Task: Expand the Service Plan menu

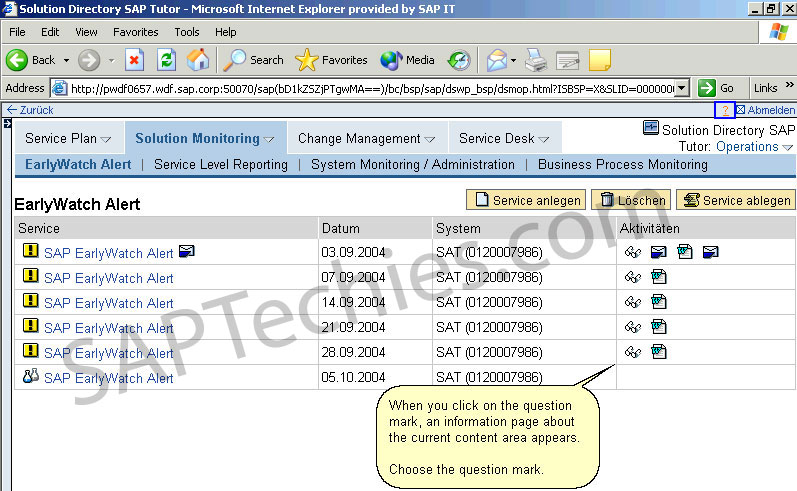Action: [x=106, y=139]
